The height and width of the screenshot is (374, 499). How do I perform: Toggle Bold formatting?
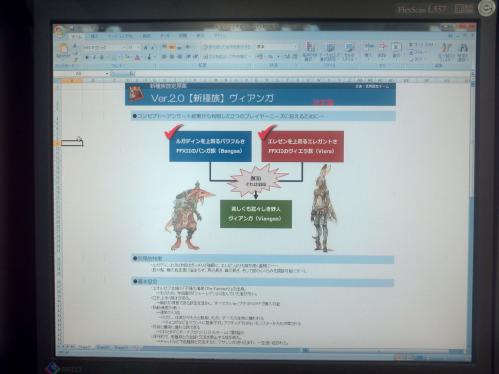coord(87,57)
